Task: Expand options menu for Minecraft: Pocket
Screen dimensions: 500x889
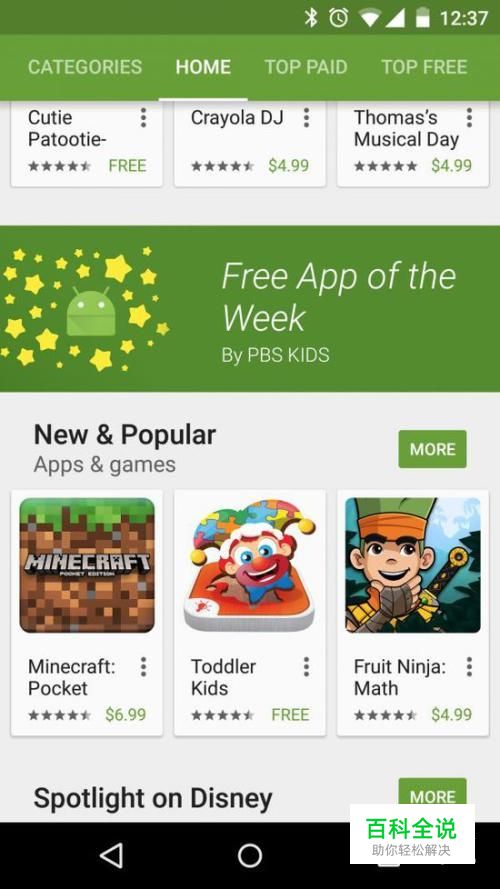Action: (x=143, y=667)
